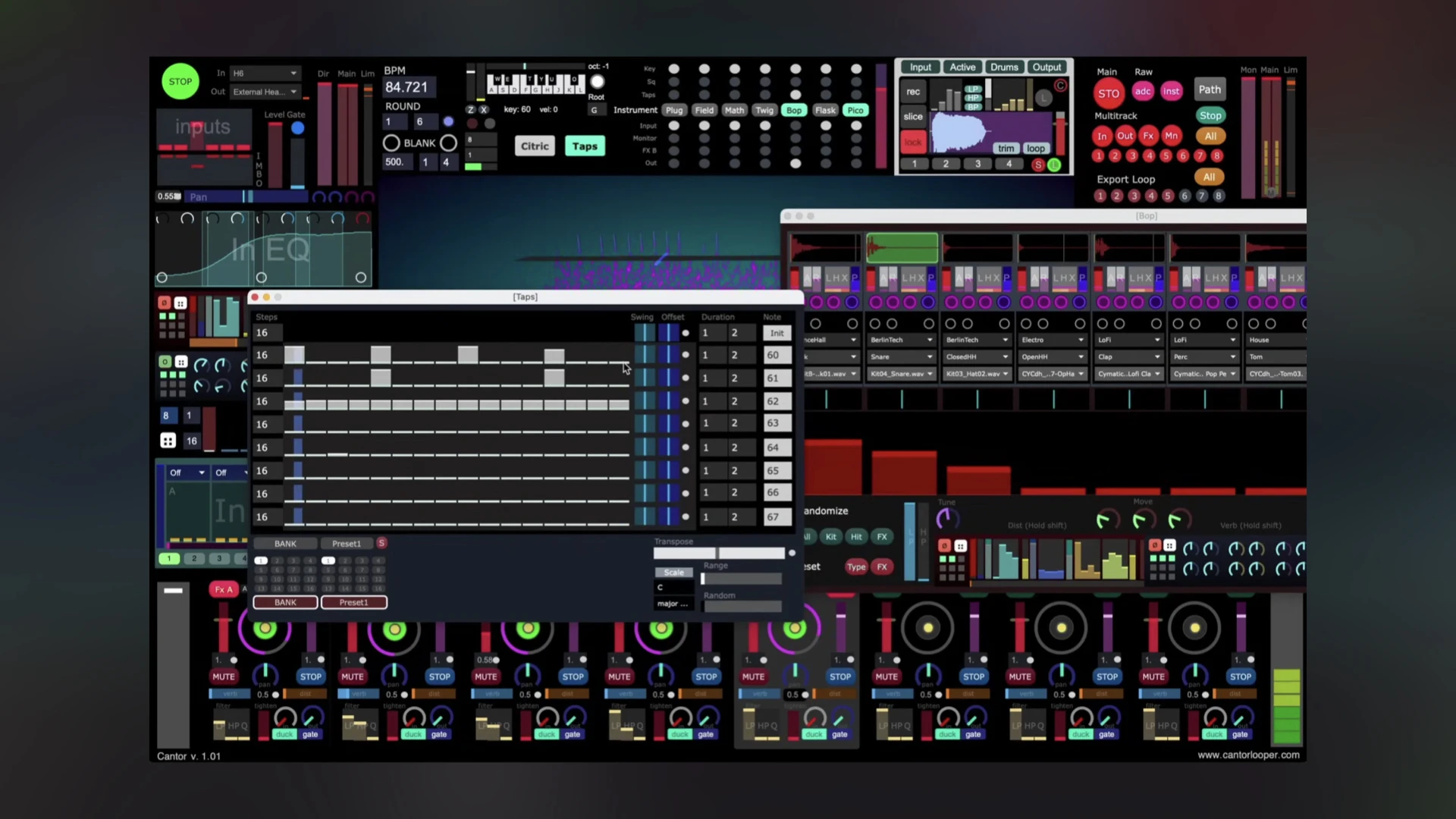Click the red S button under sampler waveform
The width and height of the screenshot is (1456, 819).
click(x=1037, y=165)
